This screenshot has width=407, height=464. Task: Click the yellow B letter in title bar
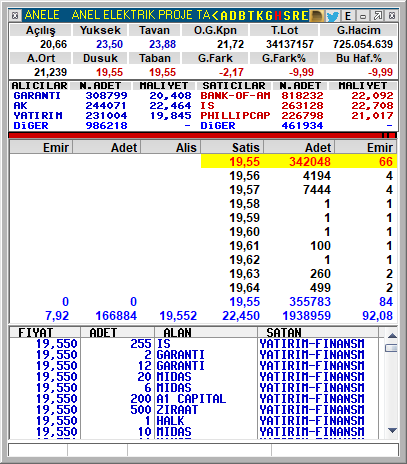tap(242, 16)
